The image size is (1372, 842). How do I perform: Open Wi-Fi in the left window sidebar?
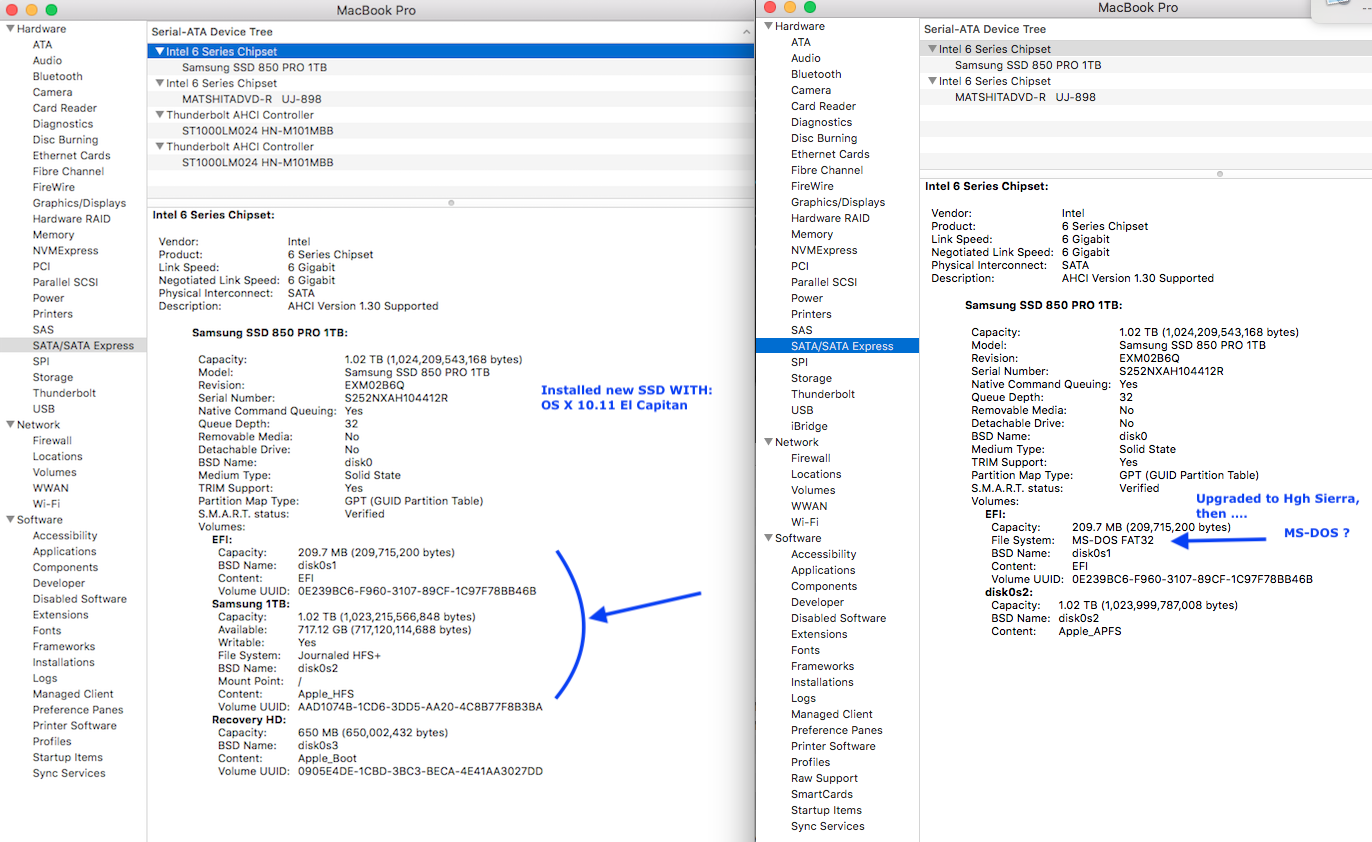[46, 504]
